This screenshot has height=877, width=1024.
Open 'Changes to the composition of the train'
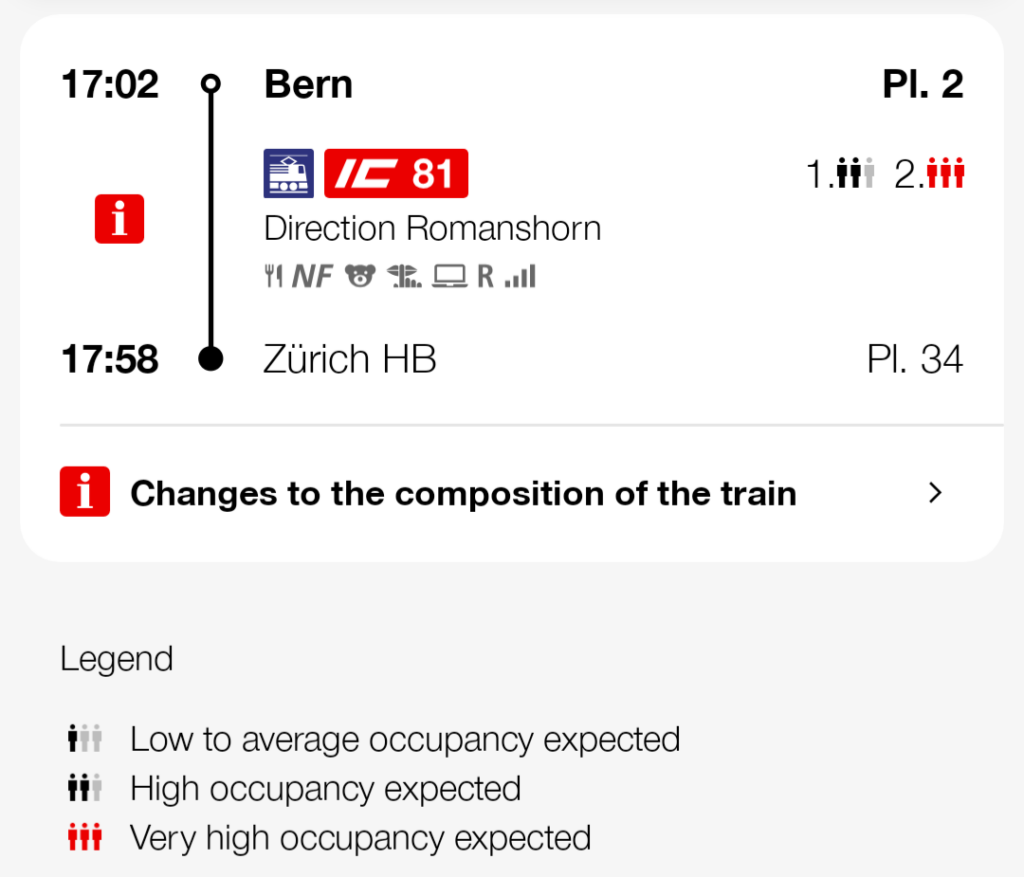[x=463, y=493]
